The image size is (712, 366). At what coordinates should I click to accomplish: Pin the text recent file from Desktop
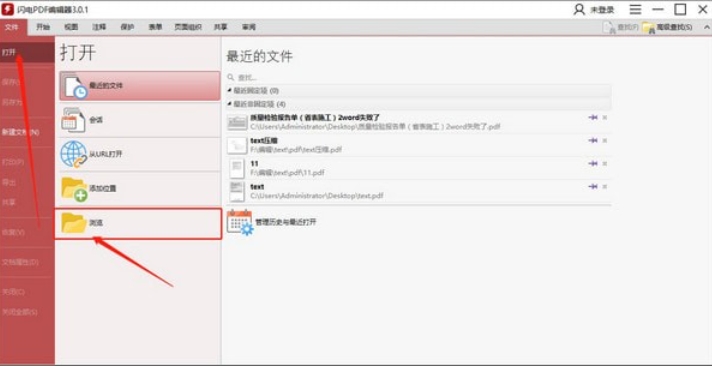[x=593, y=186]
